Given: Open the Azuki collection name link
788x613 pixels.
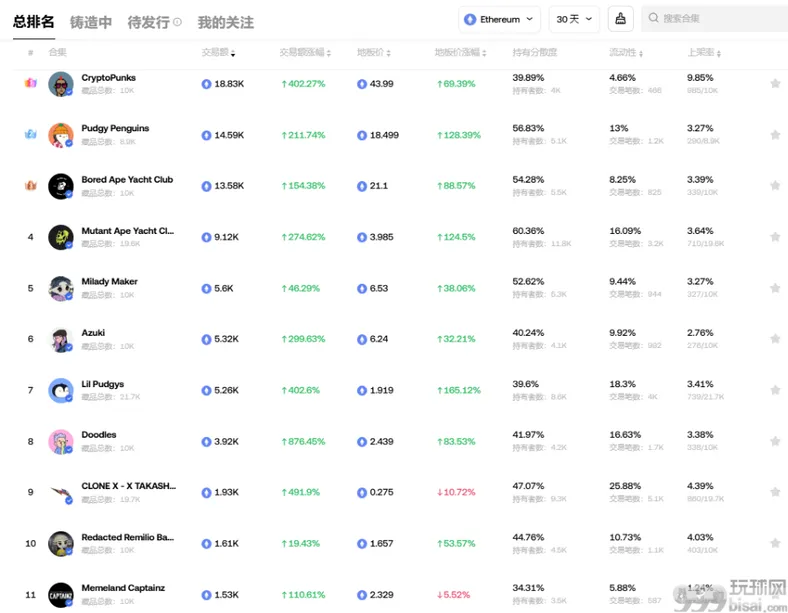Looking at the screenshot, I should click(x=93, y=333).
